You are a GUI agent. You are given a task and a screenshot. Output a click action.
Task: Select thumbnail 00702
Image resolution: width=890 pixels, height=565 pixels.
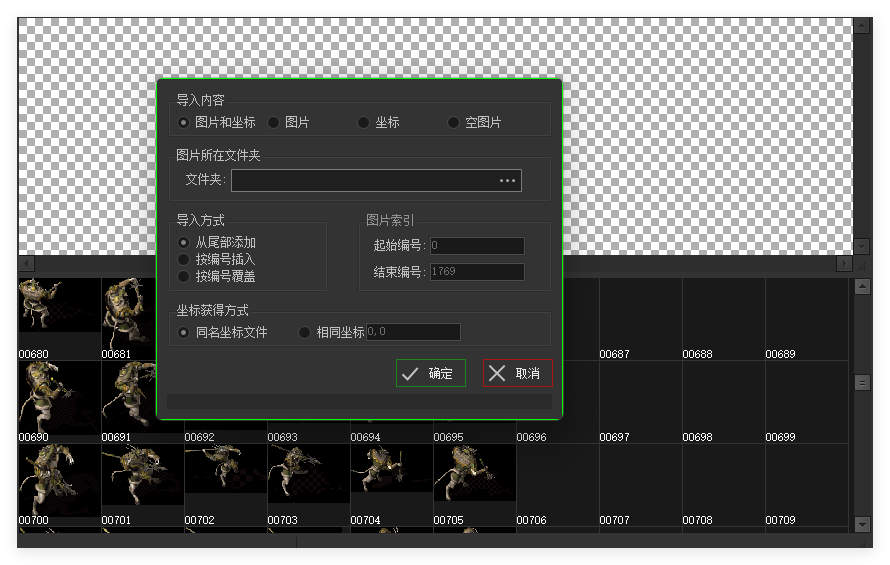coord(225,485)
